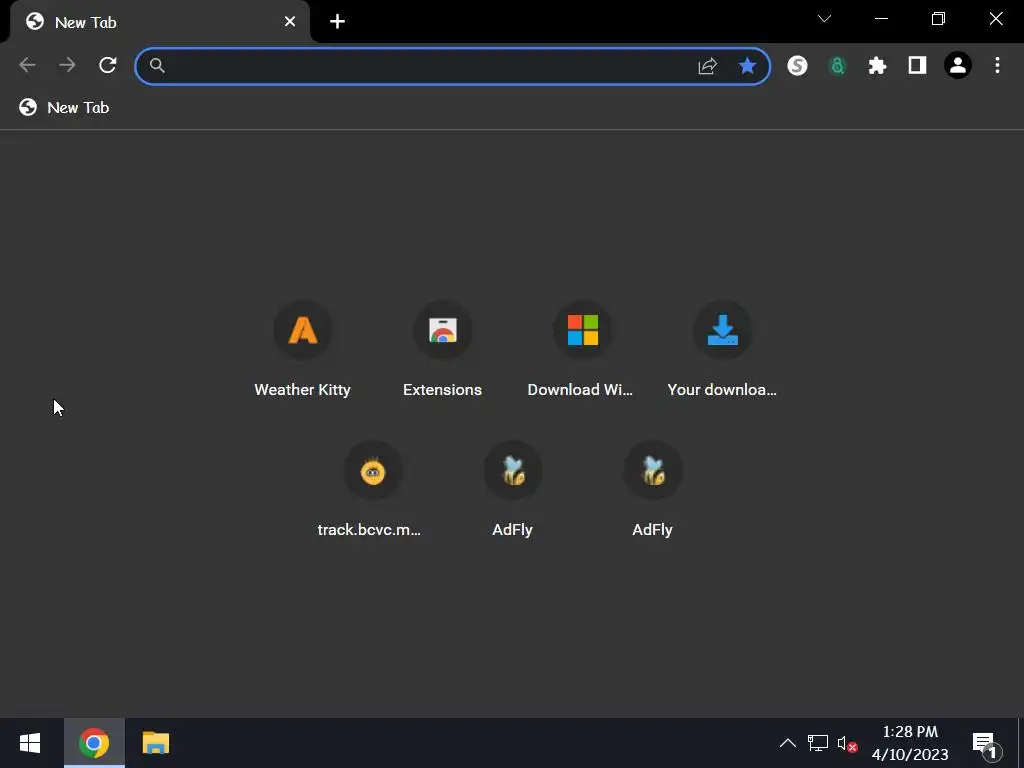This screenshot has width=1024, height=768.
Task: Open the Chrome three-dot menu
Action: point(997,65)
